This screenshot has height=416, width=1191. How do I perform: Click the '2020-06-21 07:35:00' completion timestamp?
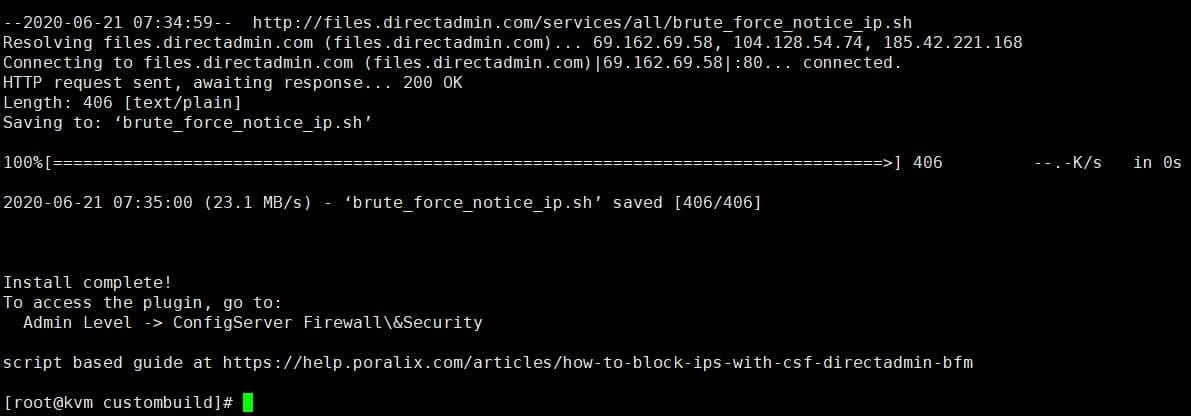coord(97,202)
